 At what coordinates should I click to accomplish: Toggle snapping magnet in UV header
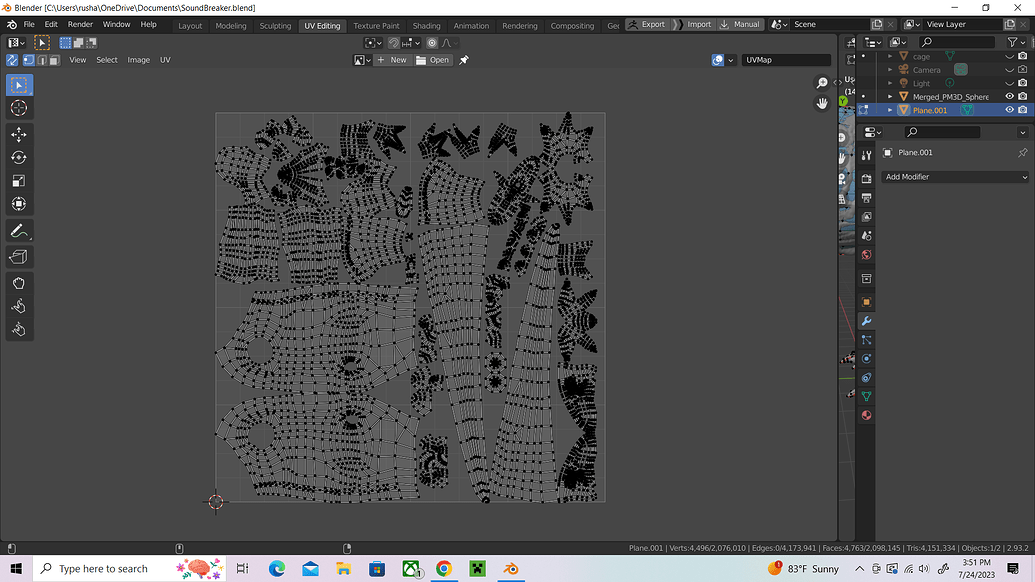pyautogui.click(x=393, y=43)
